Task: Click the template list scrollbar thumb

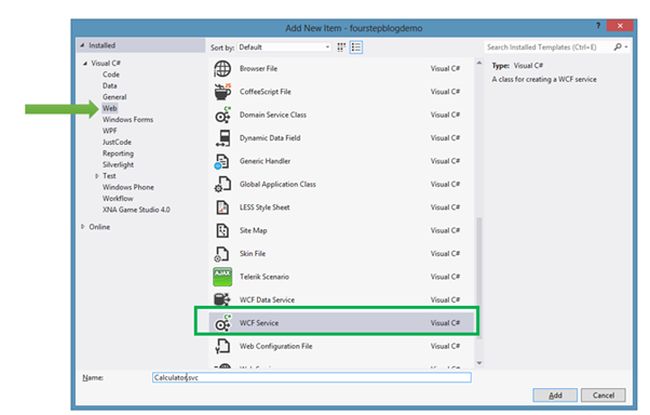Action: (x=479, y=278)
